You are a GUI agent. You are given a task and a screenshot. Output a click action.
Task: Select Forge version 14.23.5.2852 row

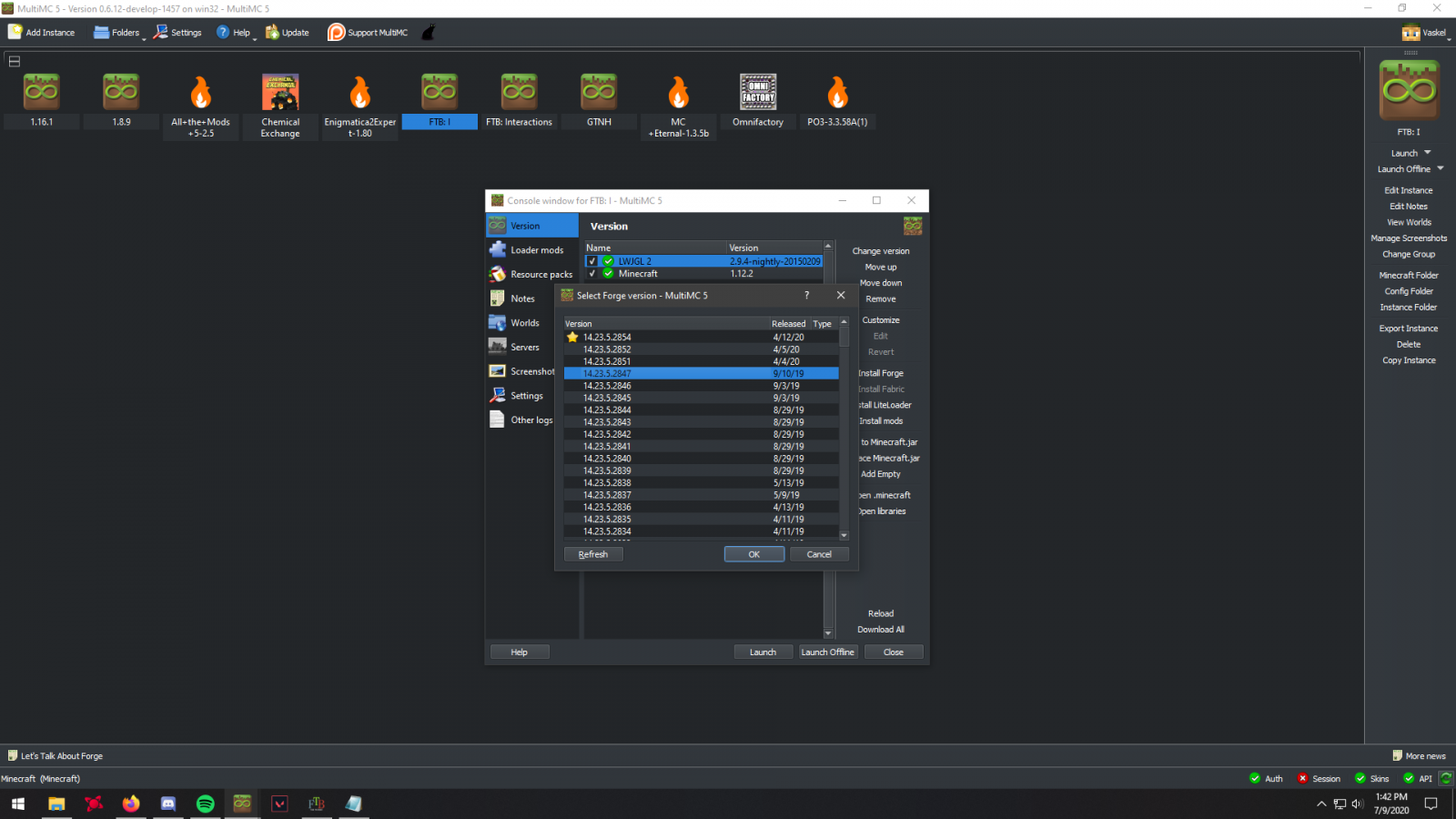(701, 349)
